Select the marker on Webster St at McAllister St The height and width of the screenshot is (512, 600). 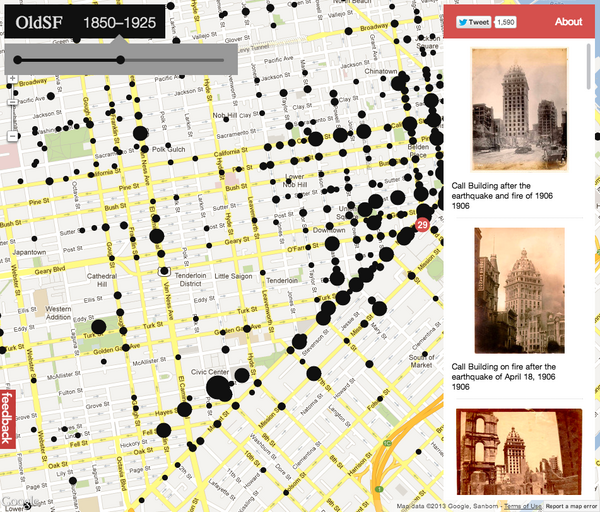(34, 380)
